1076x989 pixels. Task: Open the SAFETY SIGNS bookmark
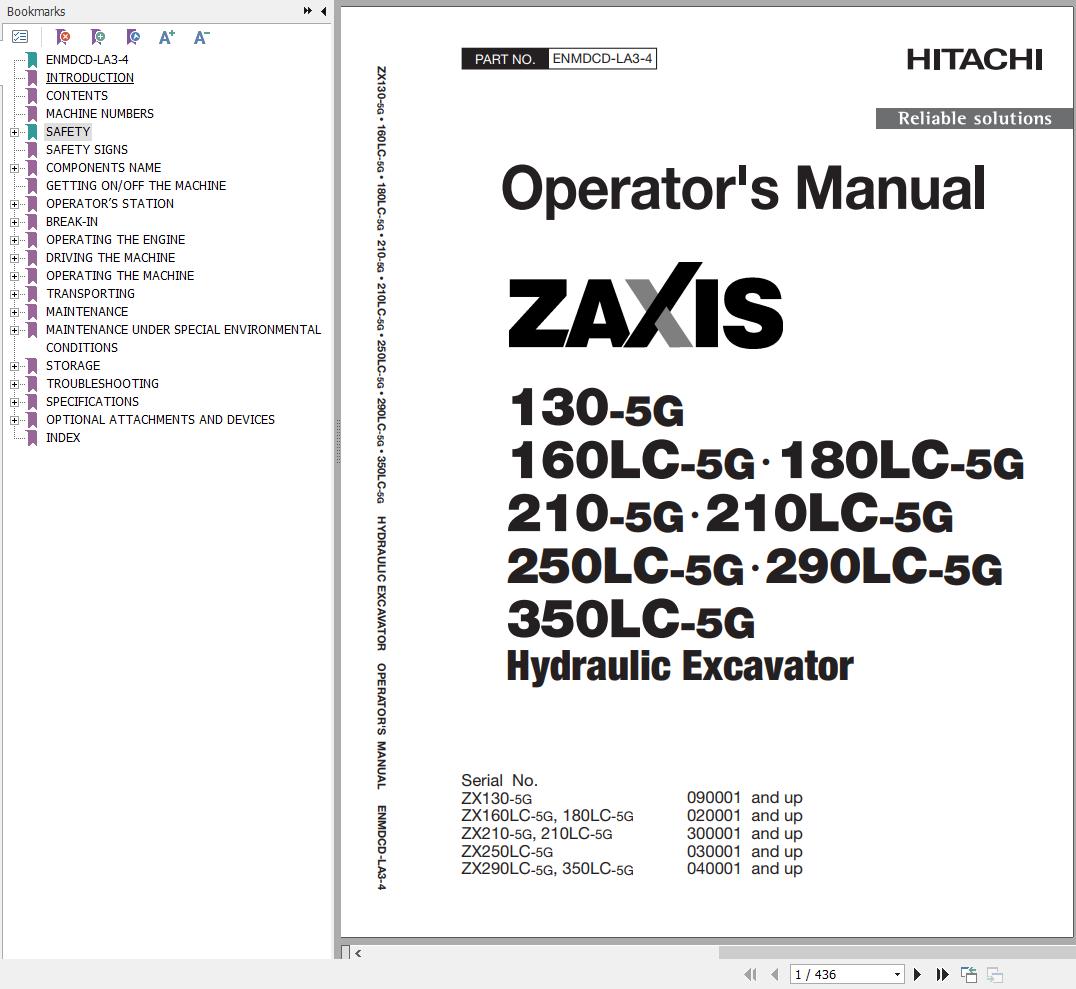tap(86, 150)
